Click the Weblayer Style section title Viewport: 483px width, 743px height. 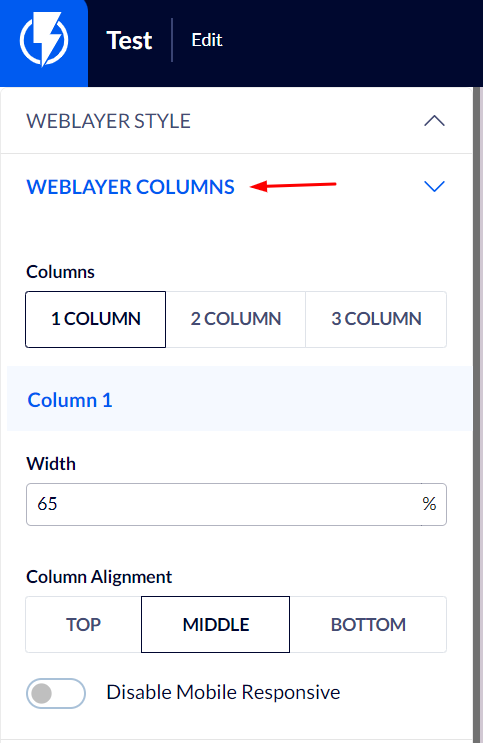109,121
